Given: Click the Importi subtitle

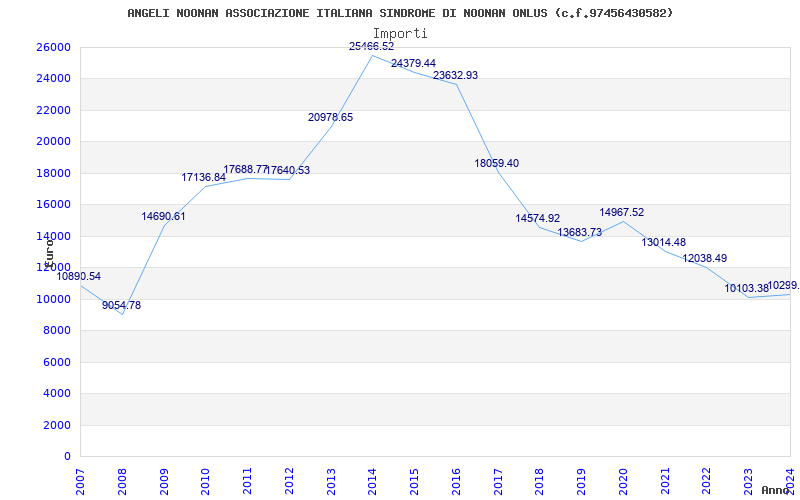Looking at the screenshot, I should 400,34.
